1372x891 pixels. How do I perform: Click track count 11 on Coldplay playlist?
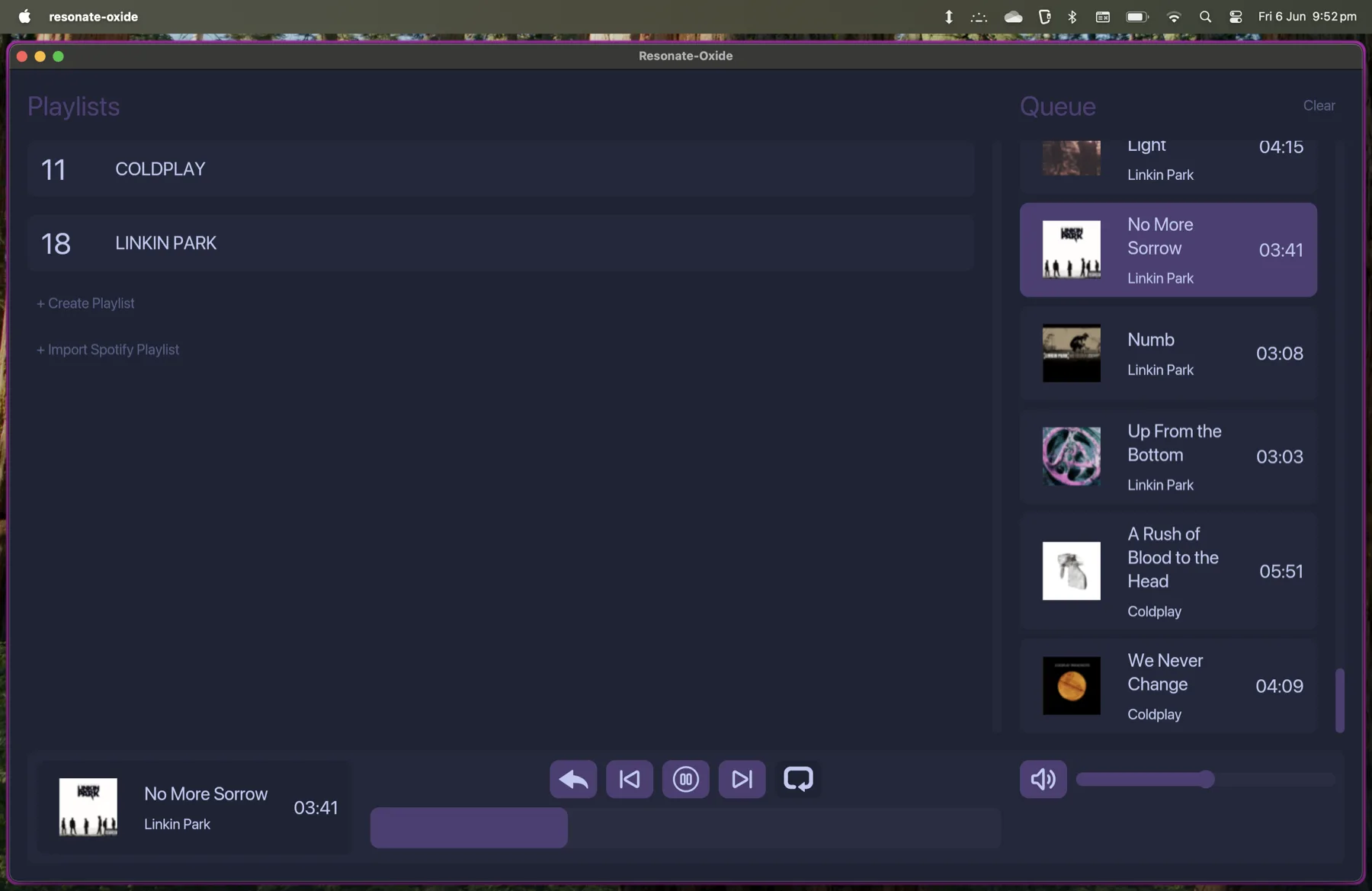click(53, 169)
